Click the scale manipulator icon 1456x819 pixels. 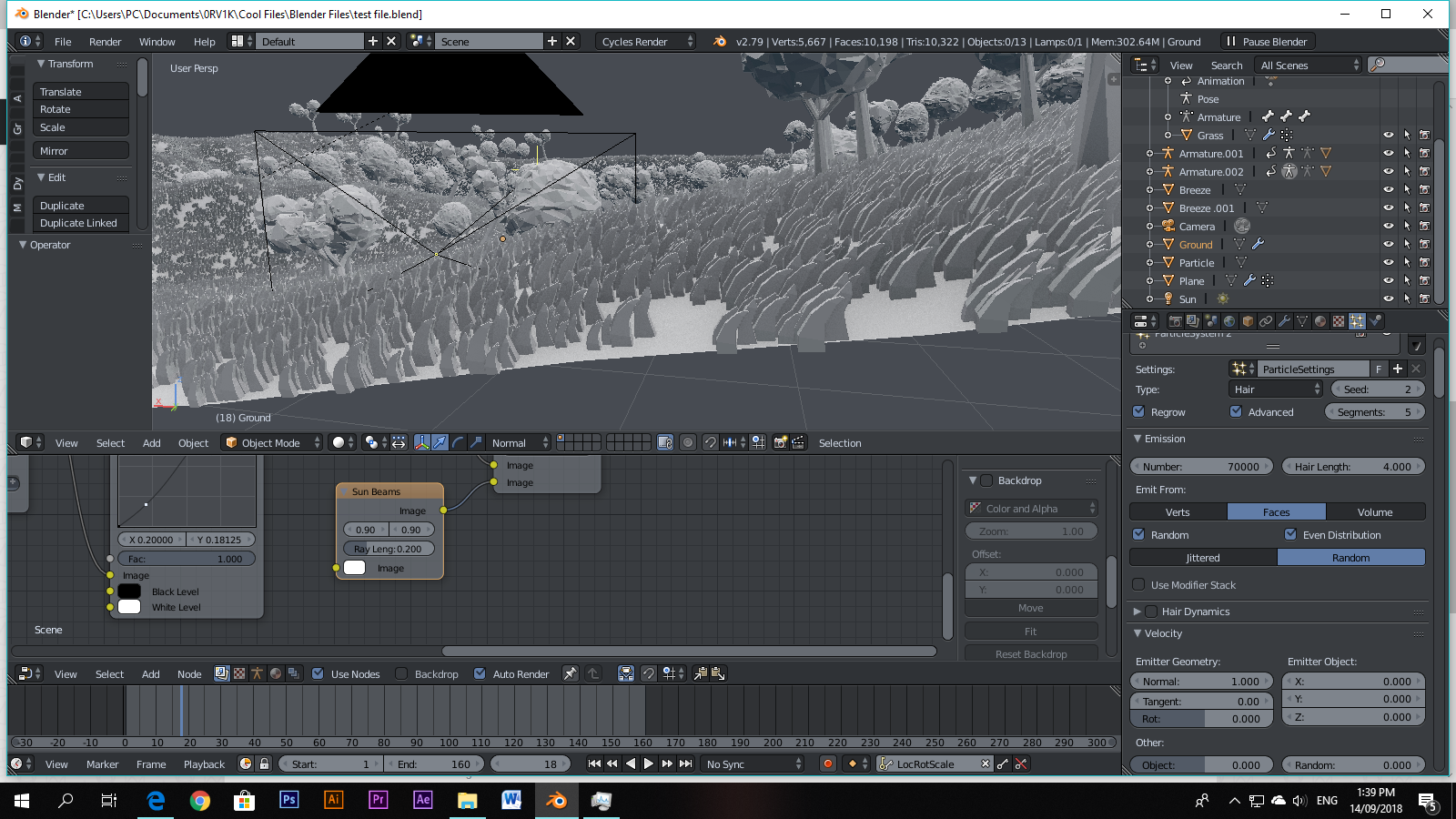click(x=476, y=442)
